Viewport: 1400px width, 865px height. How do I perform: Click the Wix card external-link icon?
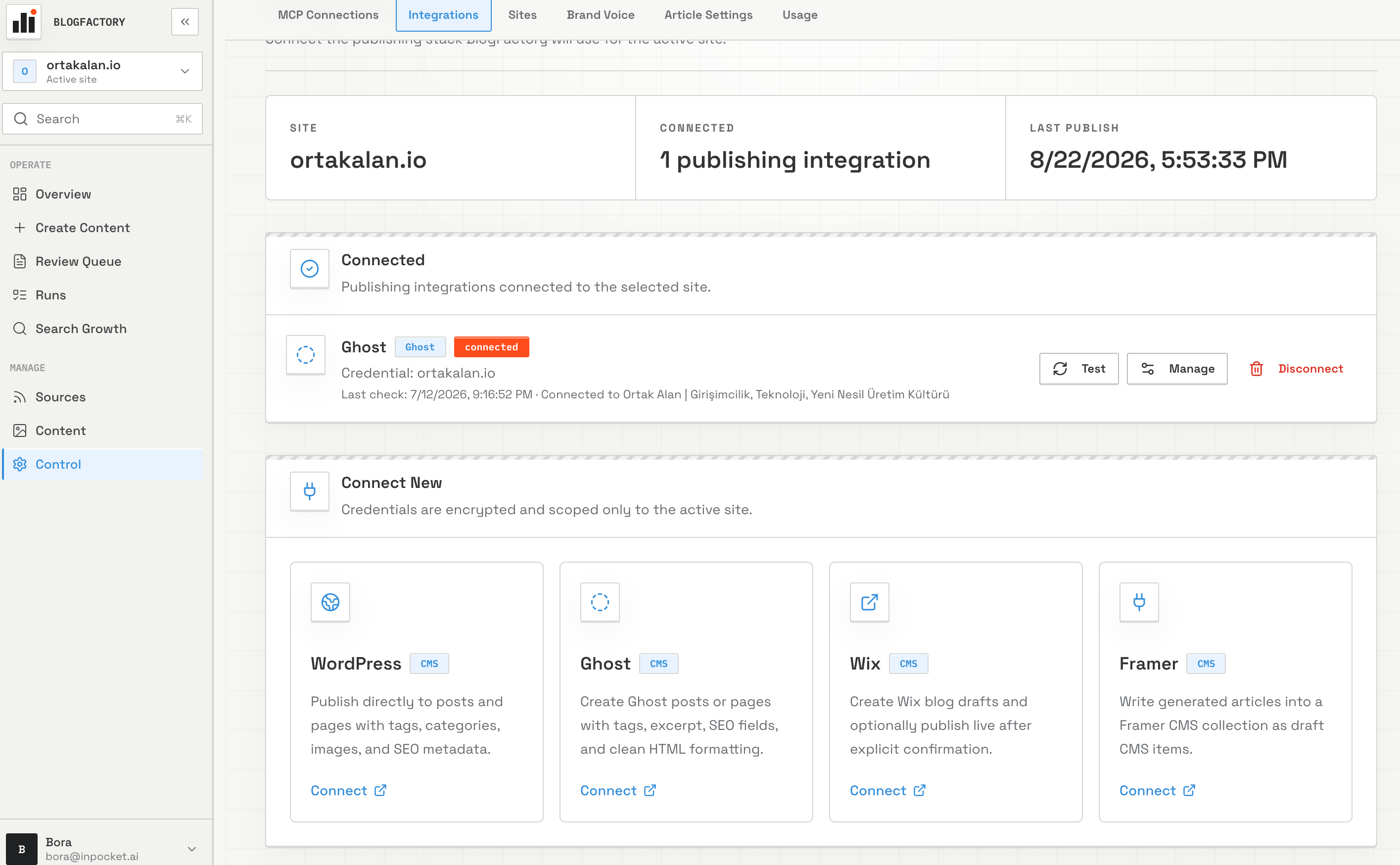(869, 602)
